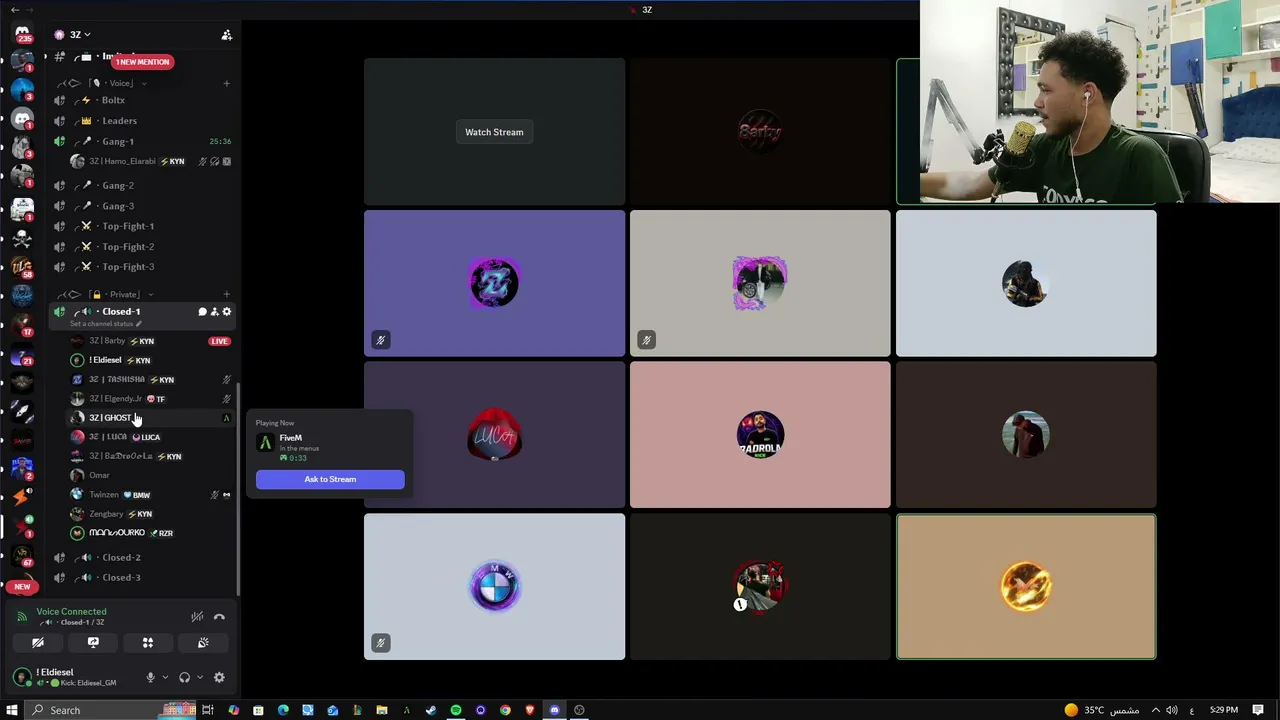Open Closed-1 channel settings gear
Viewport: 1280px width, 720px height.
click(x=227, y=312)
